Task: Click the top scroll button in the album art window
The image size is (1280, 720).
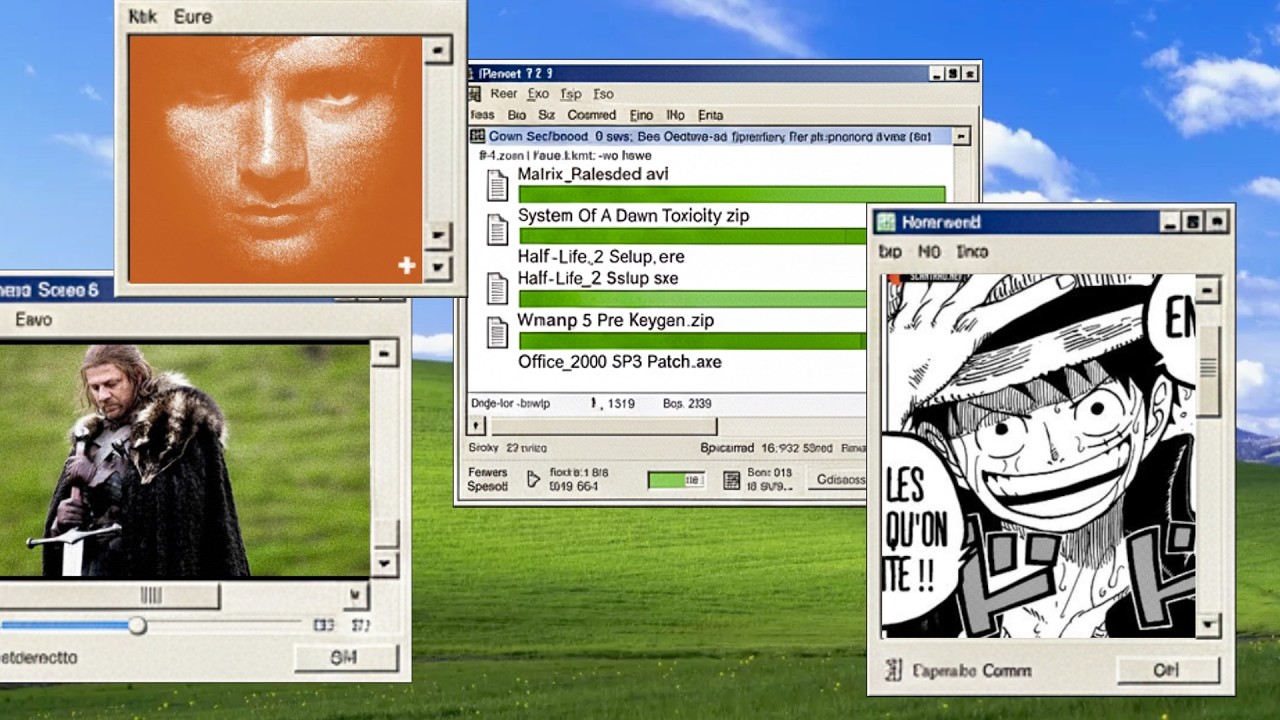Action: pos(437,50)
